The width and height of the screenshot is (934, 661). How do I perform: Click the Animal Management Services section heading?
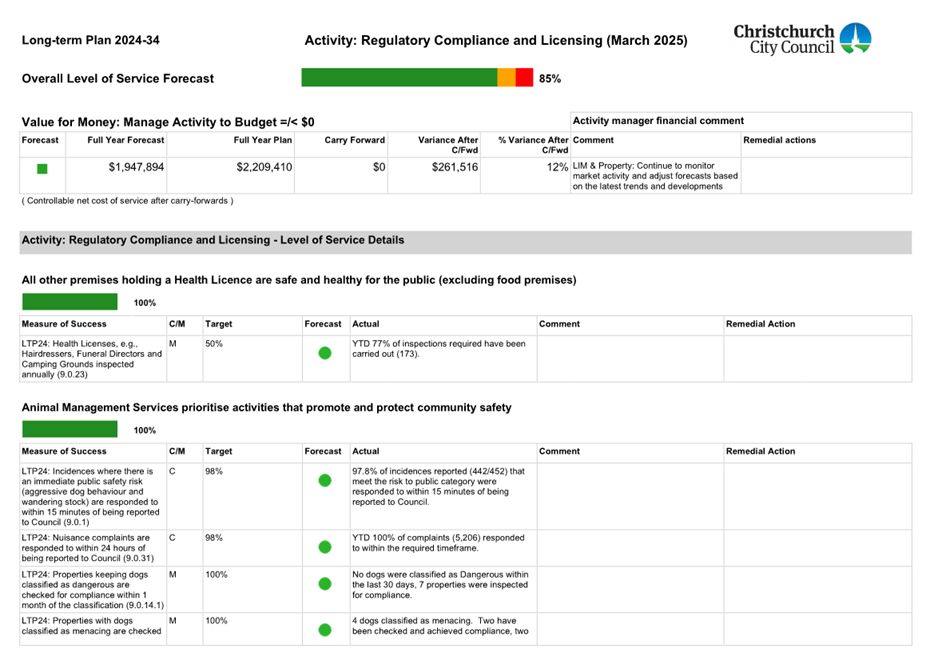coord(266,408)
